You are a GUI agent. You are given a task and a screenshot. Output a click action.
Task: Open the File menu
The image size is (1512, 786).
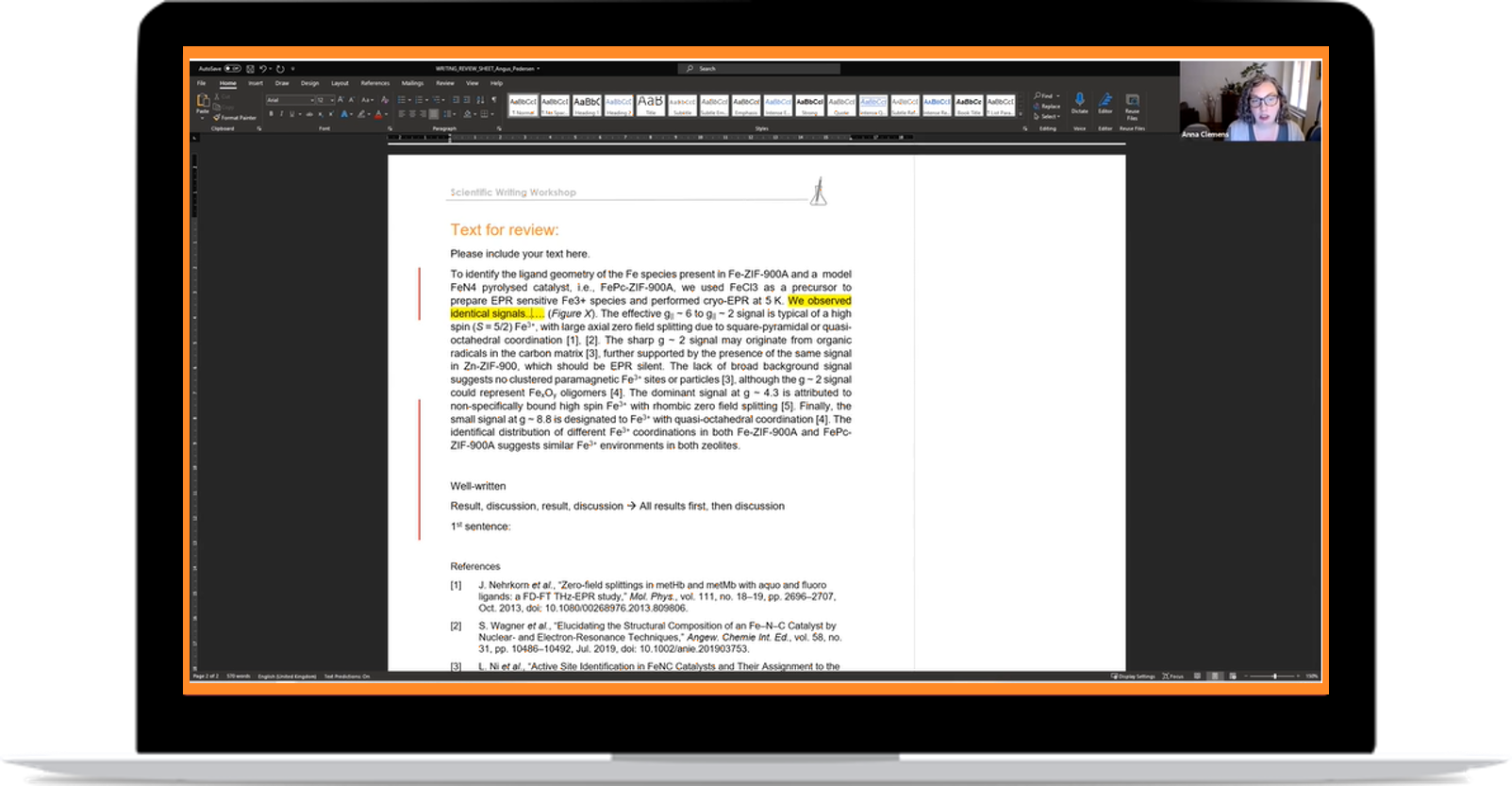[201, 83]
